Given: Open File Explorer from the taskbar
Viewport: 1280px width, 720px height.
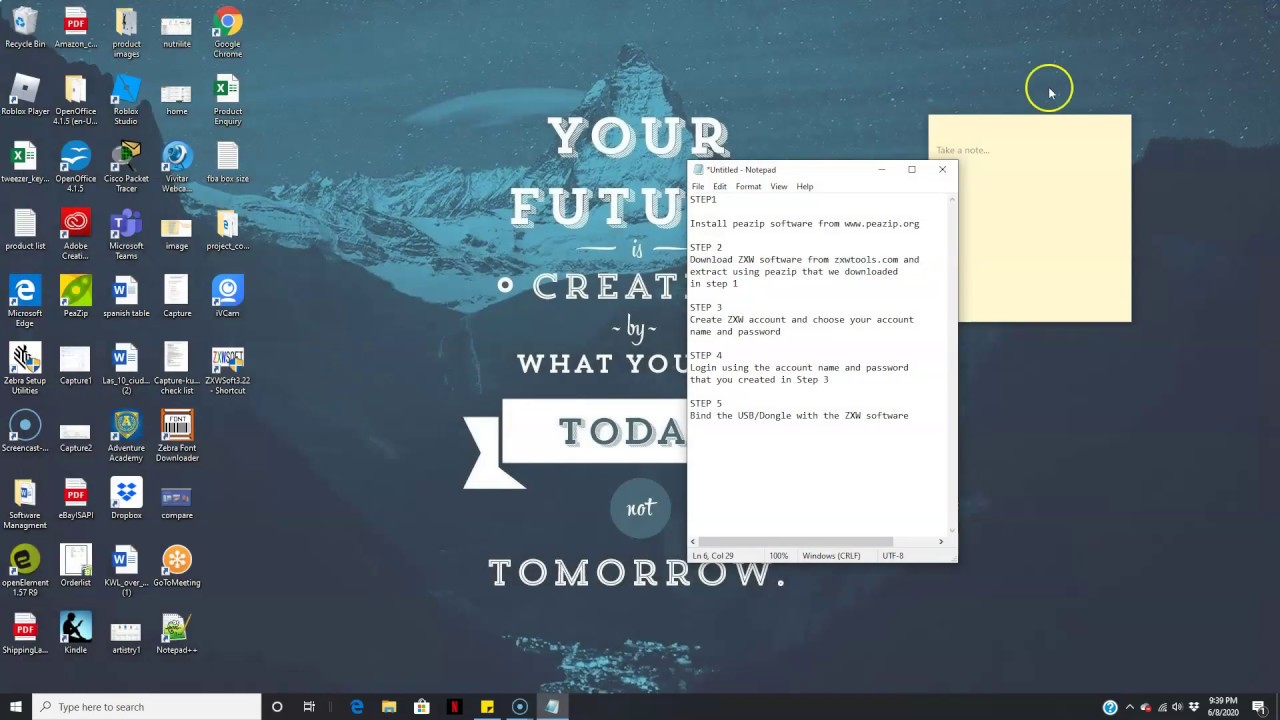Looking at the screenshot, I should click(389, 707).
